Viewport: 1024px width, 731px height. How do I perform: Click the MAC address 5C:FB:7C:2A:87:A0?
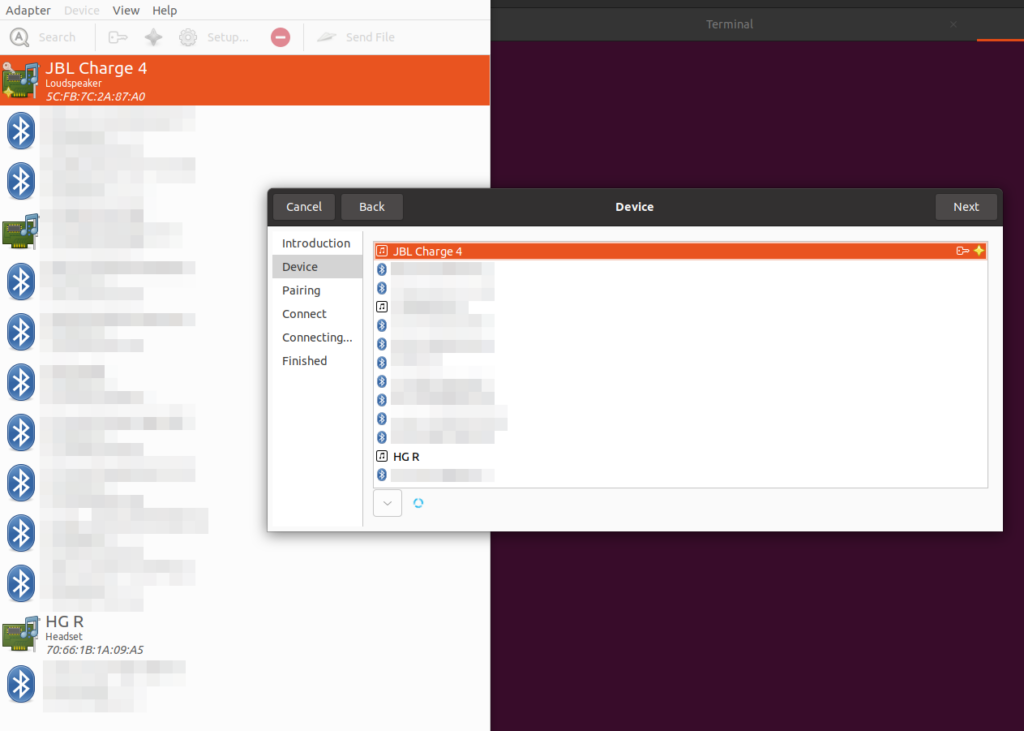point(95,97)
